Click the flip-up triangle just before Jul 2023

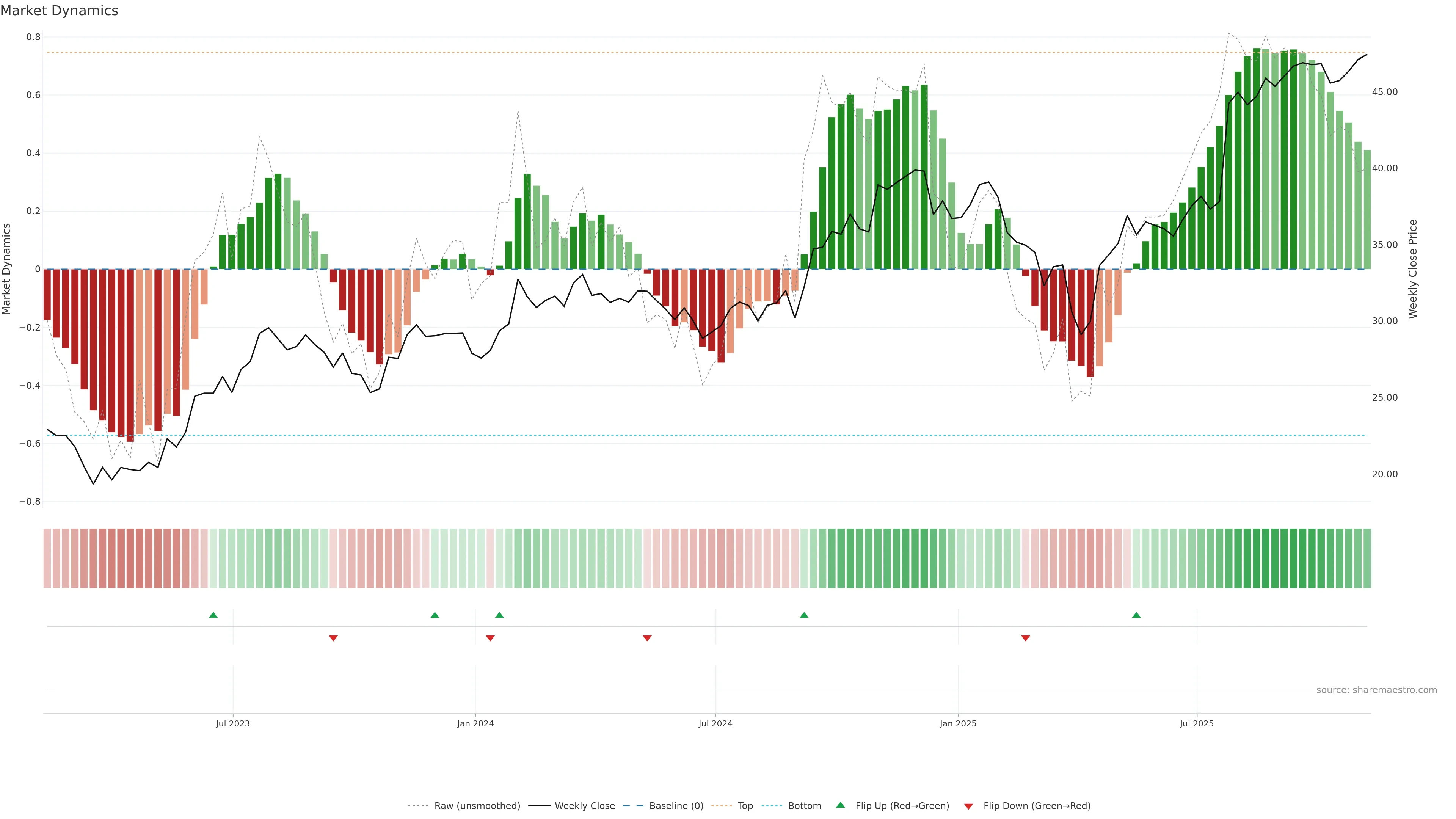213,615
